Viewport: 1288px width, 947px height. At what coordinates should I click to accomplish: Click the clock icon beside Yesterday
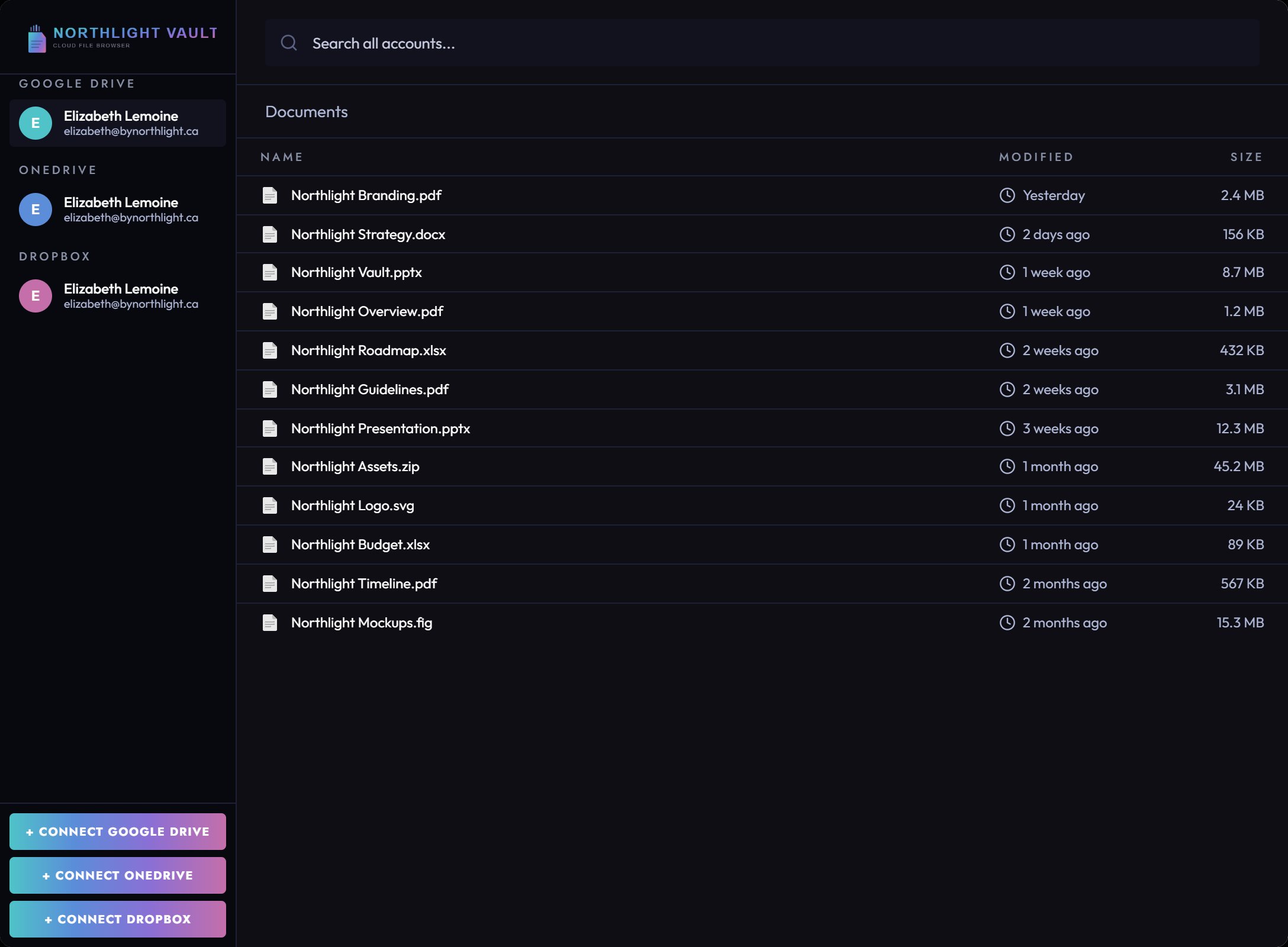1007,195
